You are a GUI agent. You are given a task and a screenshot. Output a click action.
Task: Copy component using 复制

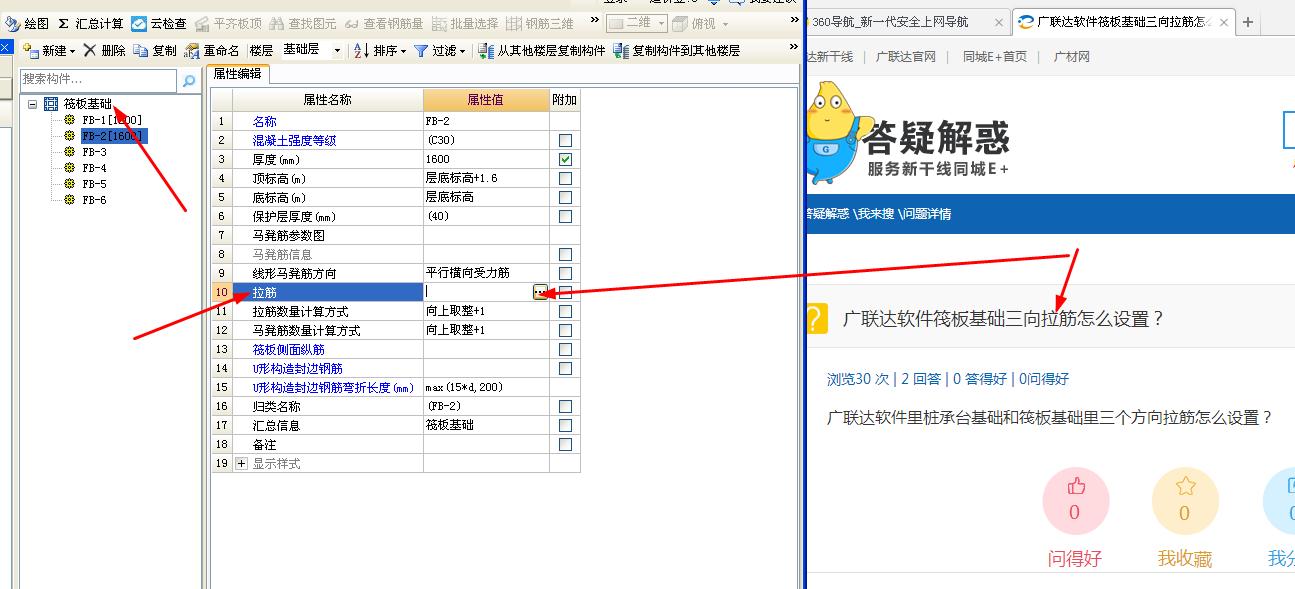155,50
